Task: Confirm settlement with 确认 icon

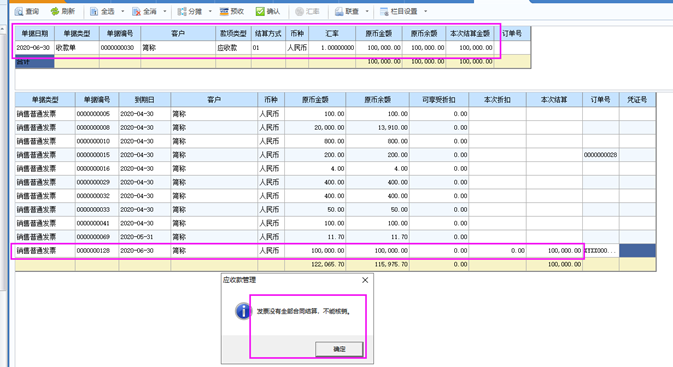Action: tap(260, 12)
